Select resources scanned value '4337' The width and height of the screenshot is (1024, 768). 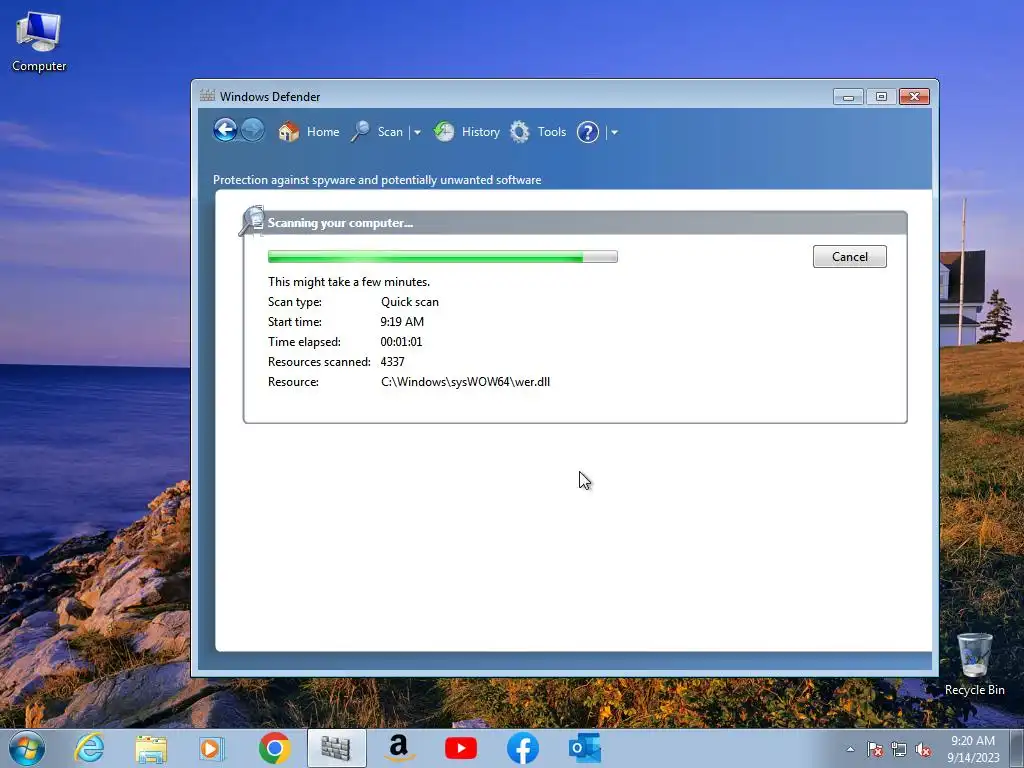pos(392,362)
